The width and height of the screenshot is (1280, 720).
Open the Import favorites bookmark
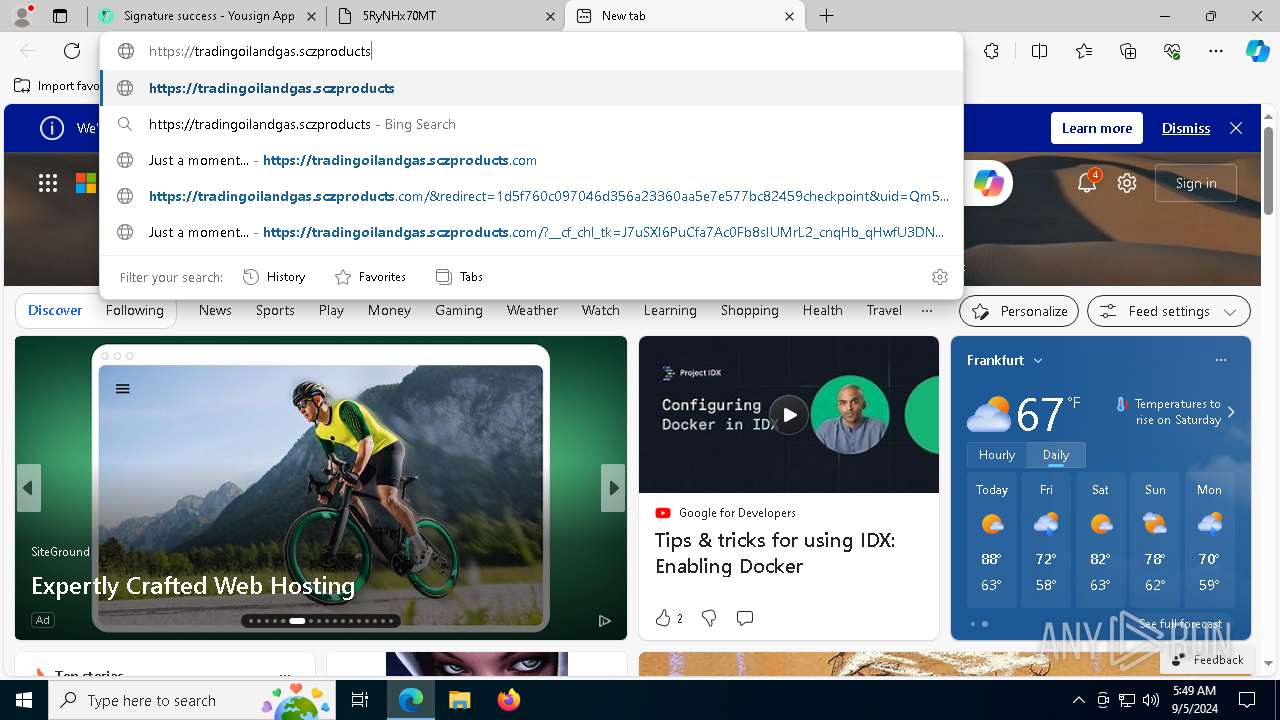coord(57,86)
